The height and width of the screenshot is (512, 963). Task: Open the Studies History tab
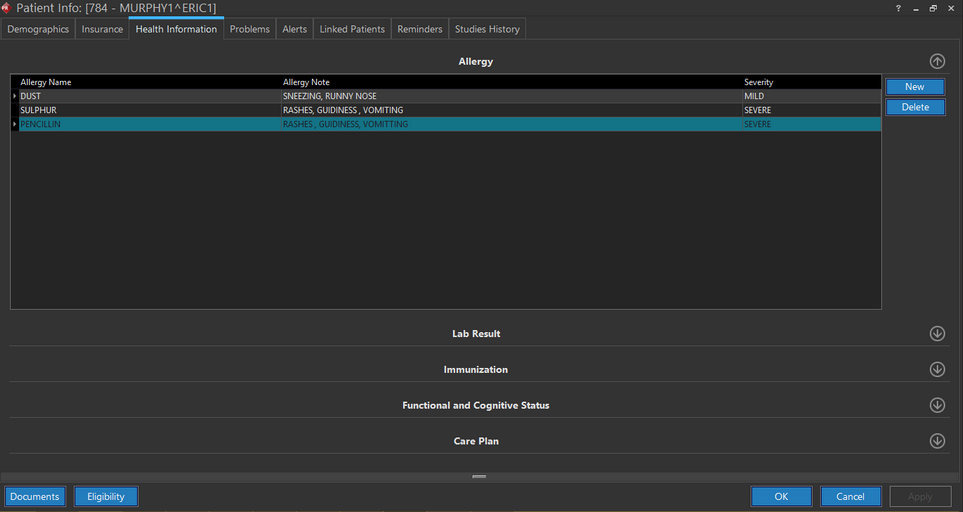487,29
